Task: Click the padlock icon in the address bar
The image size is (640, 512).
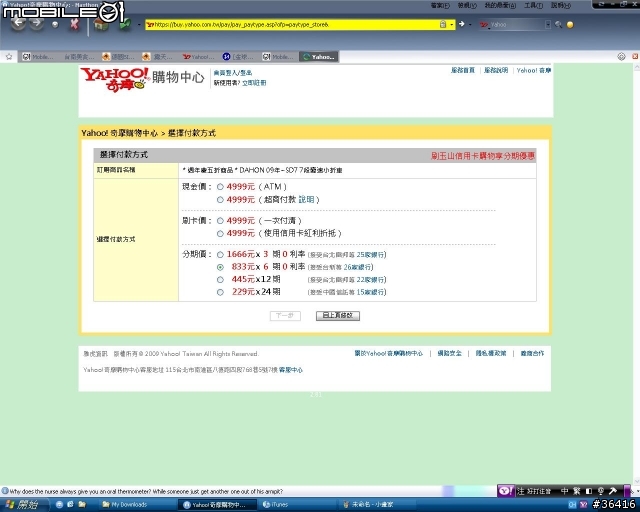Action: (x=443, y=24)
